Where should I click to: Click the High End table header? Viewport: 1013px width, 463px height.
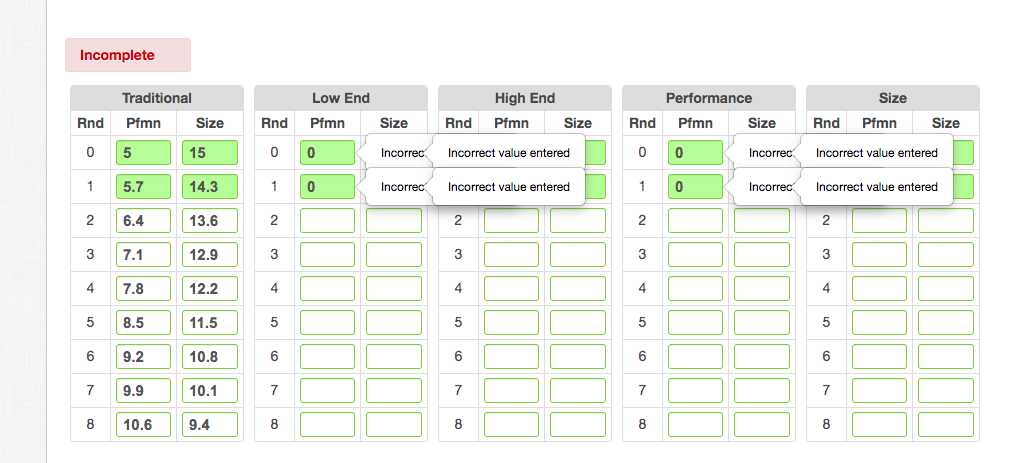(525, 98)
